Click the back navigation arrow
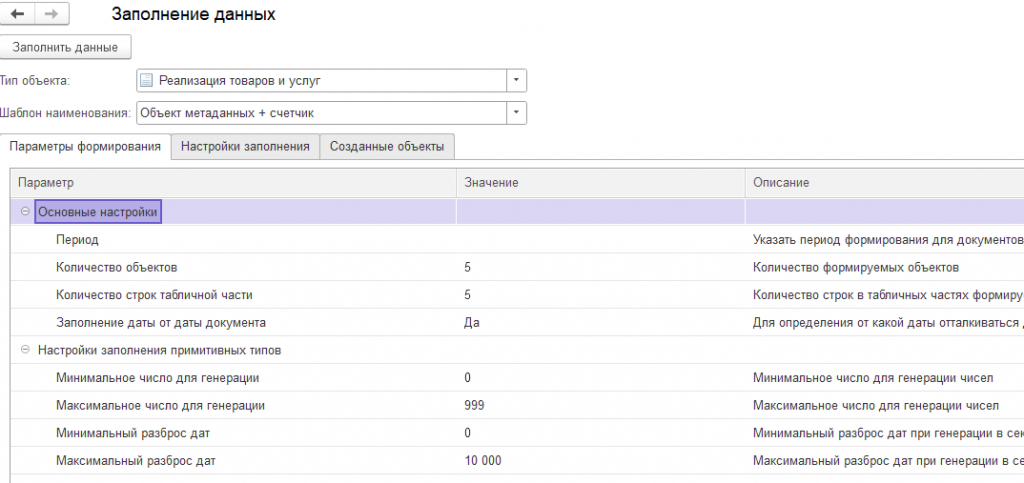The width and height of the screenshot is (1024, 483). [x=17, y=14]
